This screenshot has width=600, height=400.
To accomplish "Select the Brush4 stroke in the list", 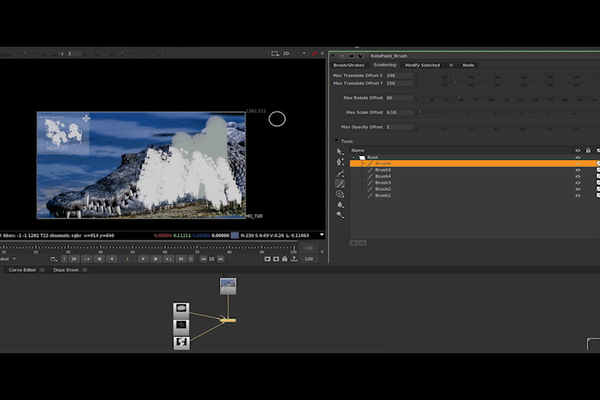I will [382, 176].
